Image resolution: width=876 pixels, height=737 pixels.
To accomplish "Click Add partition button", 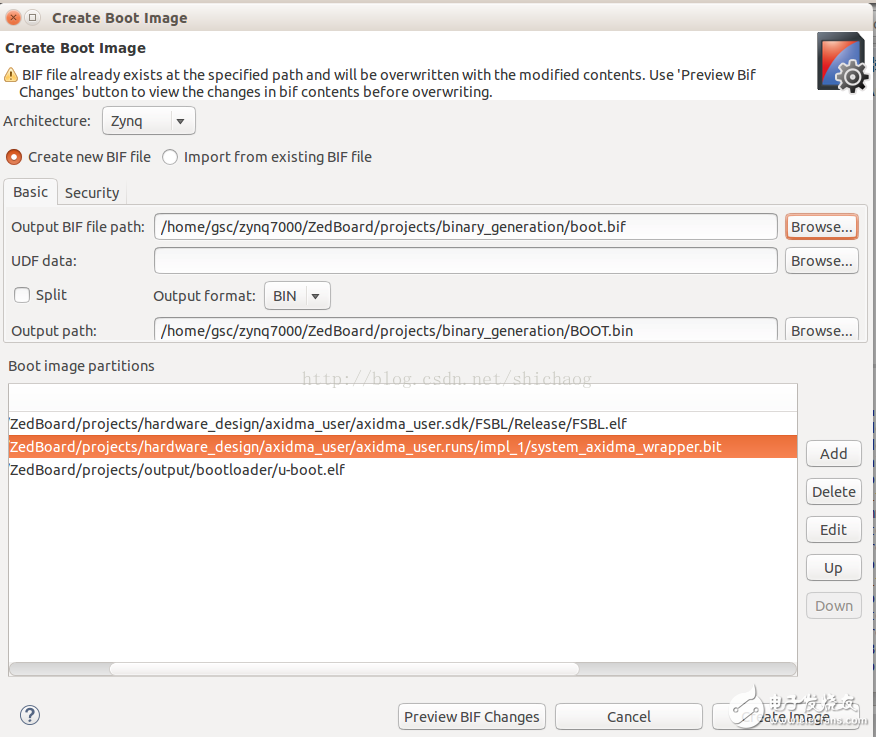I will [x=833, y=454].
